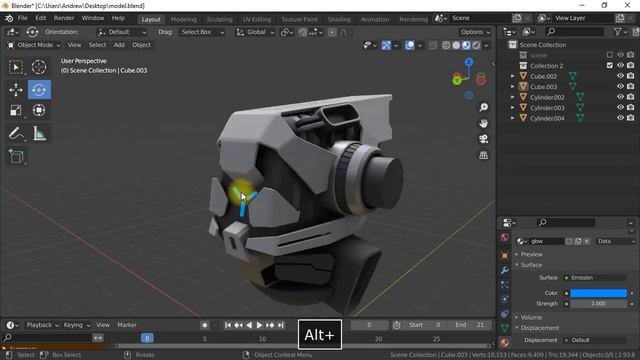
Task: Click the End frame 21 field
Action: (x=470, y=325)
